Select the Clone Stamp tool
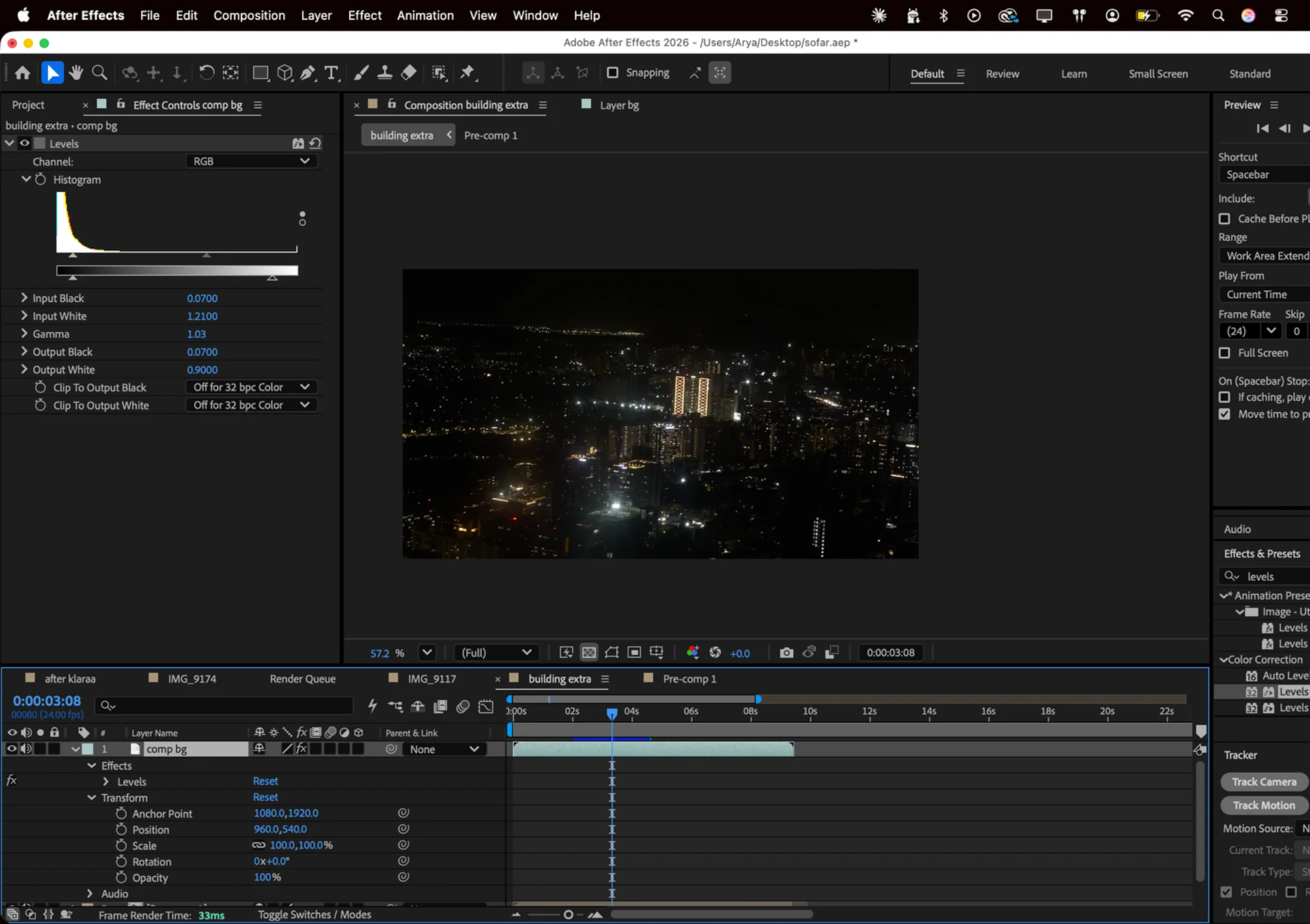The height and width of the screenshot is (924, 1310). pyautogui.click(x=384, y=73)
